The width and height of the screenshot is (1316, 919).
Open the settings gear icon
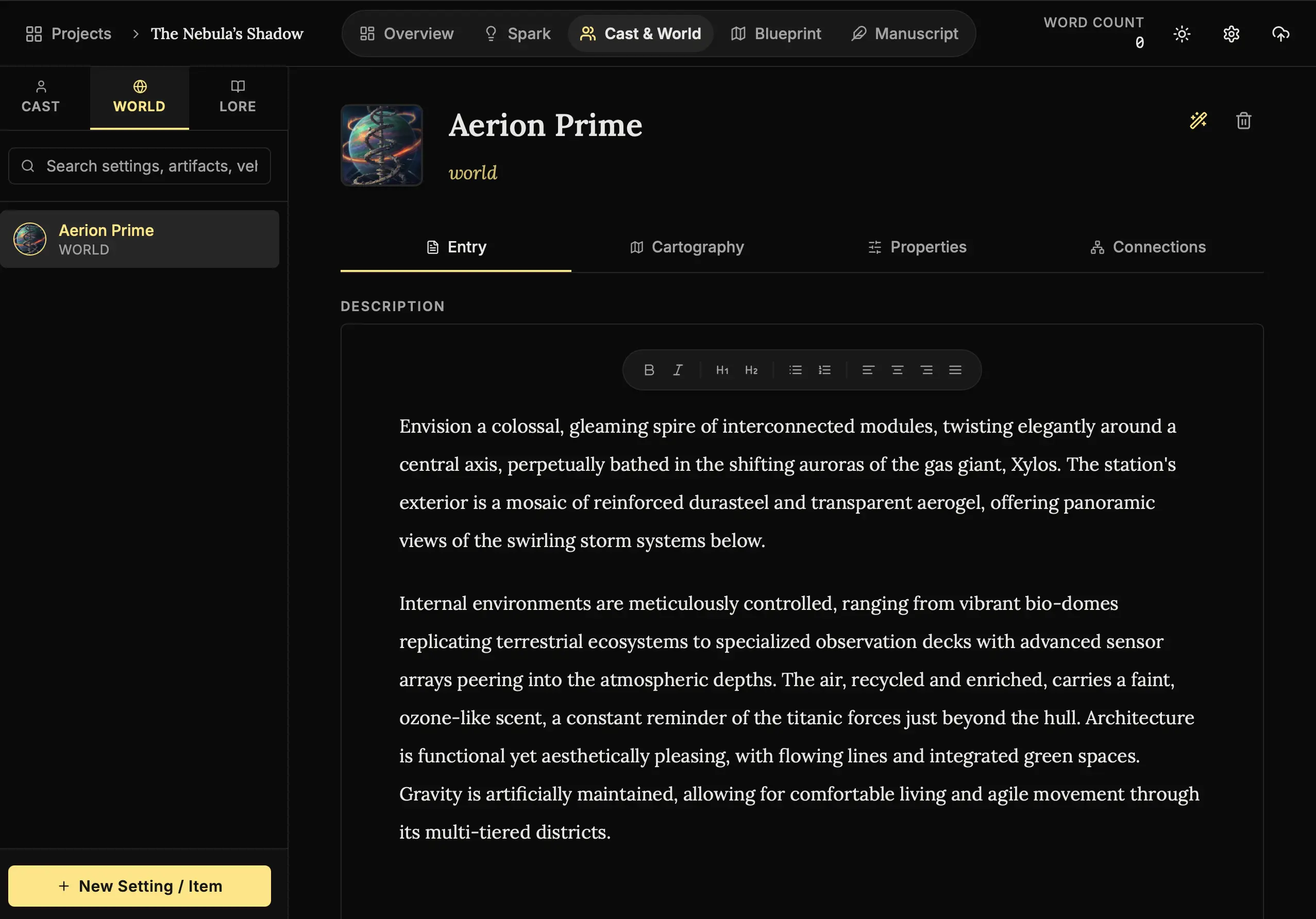(x=1230, y=35)
